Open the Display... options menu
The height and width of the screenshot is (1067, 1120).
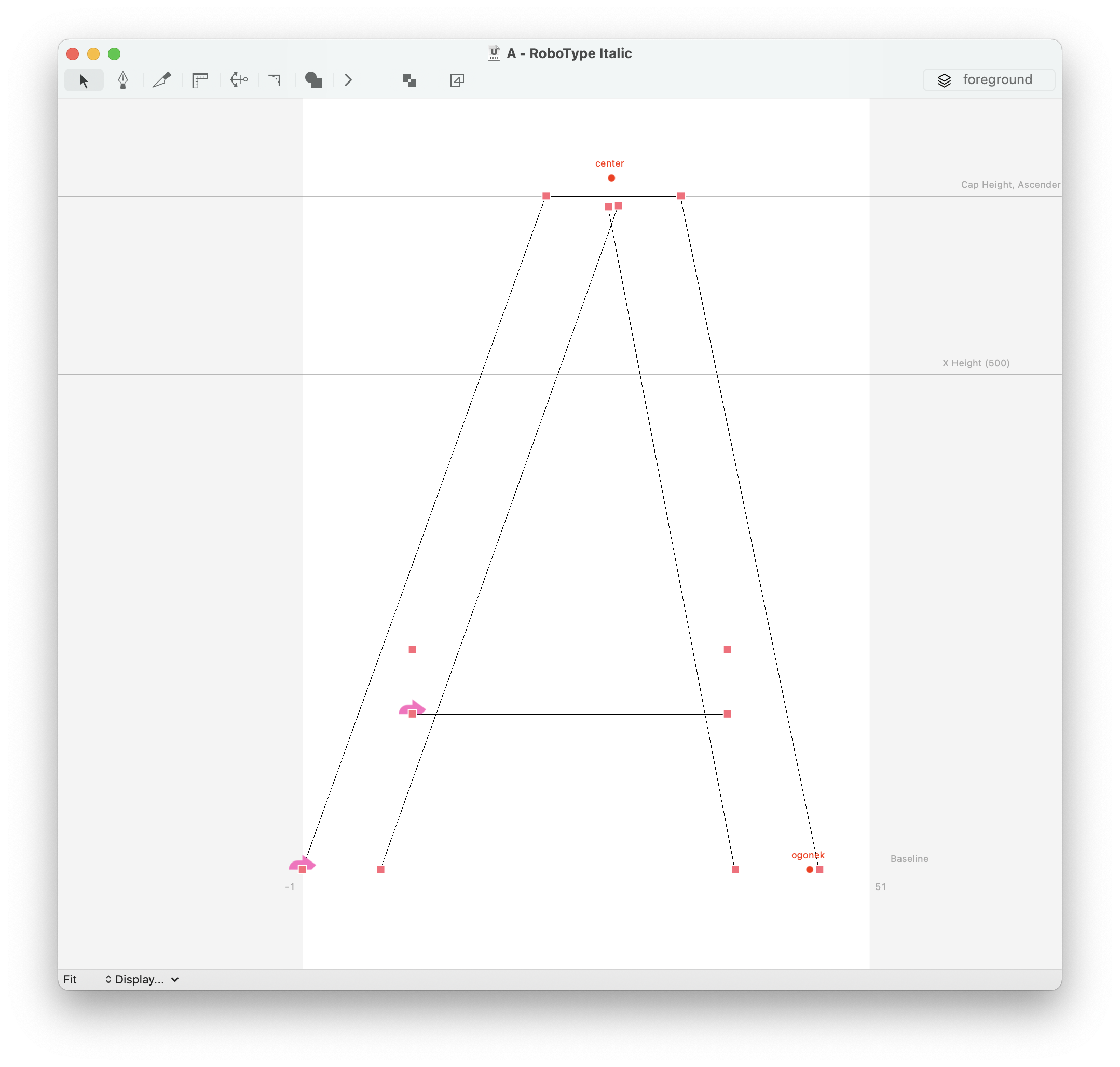pos(147,979)
